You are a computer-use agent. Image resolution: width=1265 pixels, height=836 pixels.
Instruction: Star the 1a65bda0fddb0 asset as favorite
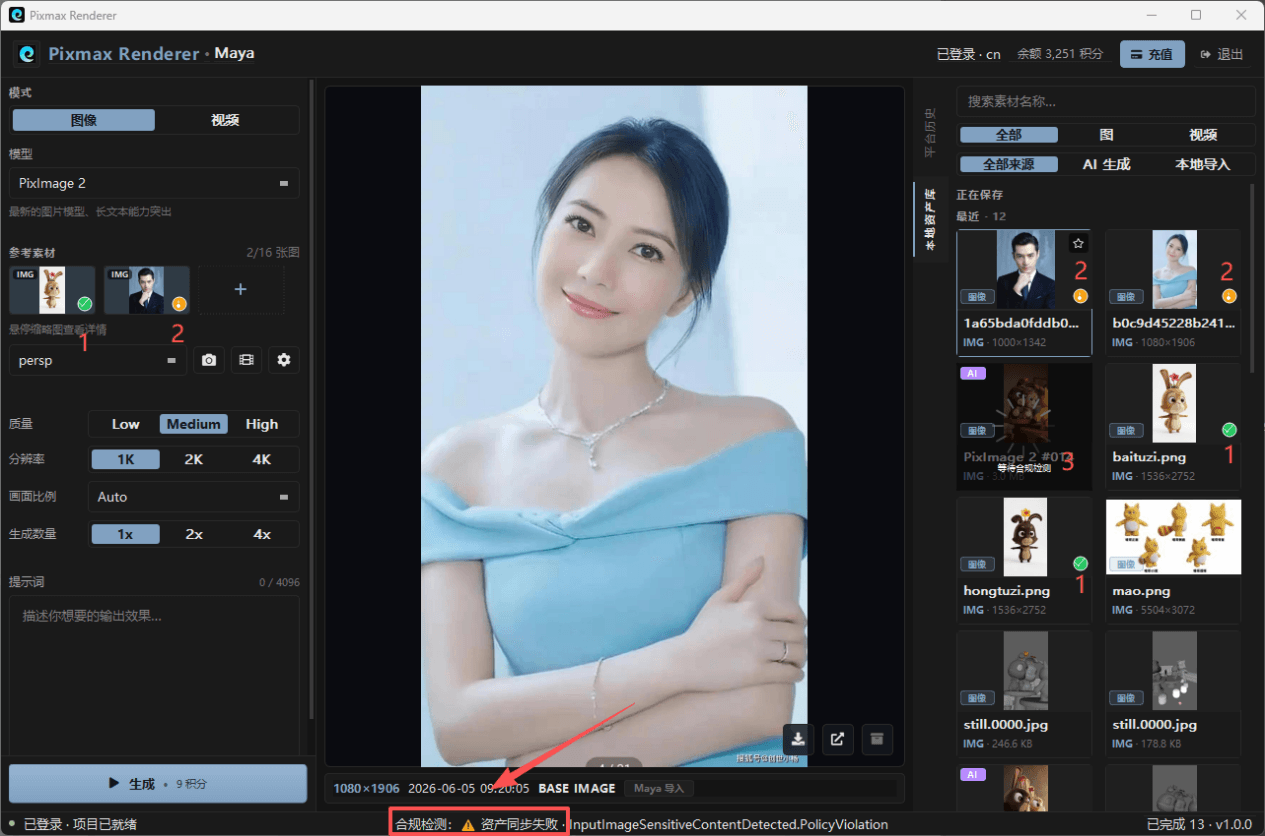pos(1078,243)
